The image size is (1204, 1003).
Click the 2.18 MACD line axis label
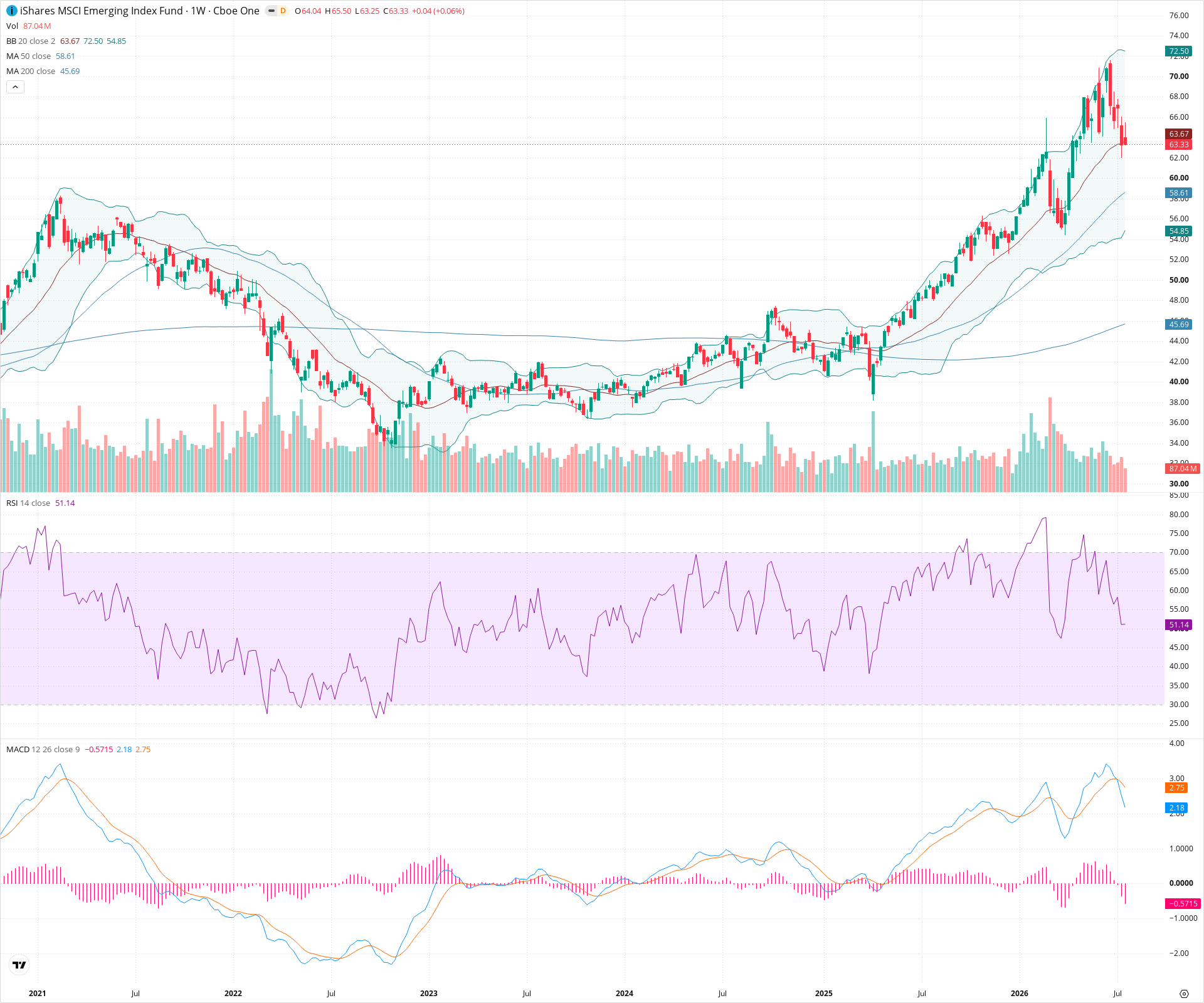[x=1176, y=808]
